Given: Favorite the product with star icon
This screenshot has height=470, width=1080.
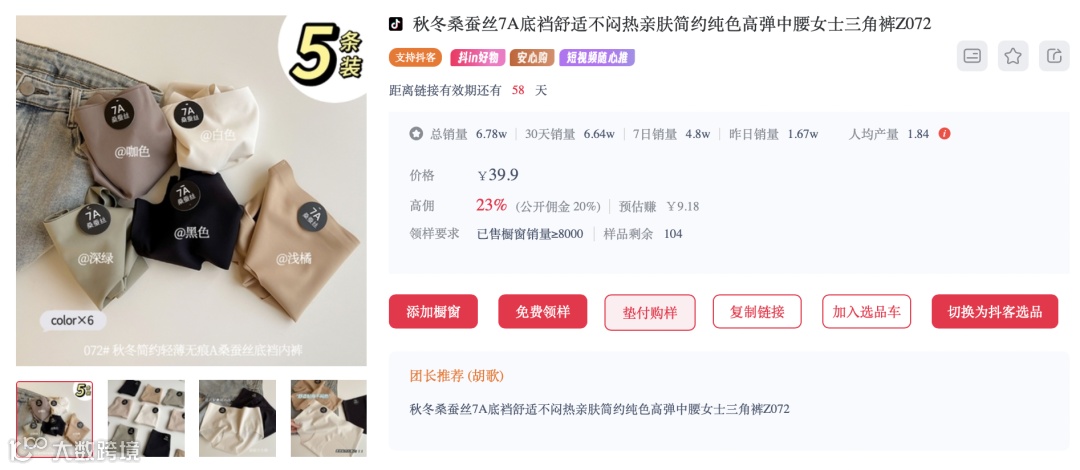Looking at the screenshot, I should (x=1012, y=56).
